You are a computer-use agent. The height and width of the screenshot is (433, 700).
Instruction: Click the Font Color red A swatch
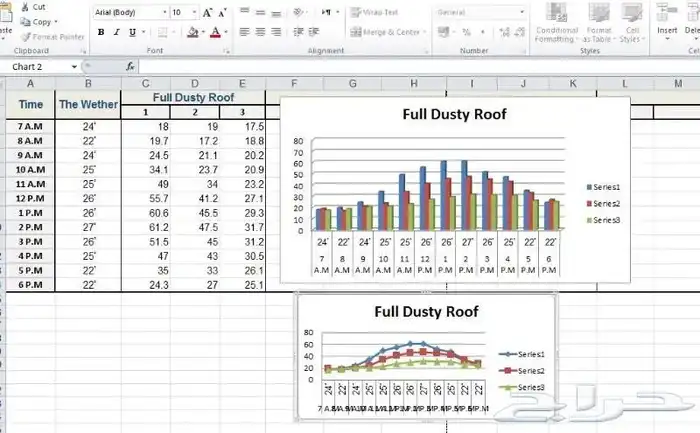tap(216, 32)
